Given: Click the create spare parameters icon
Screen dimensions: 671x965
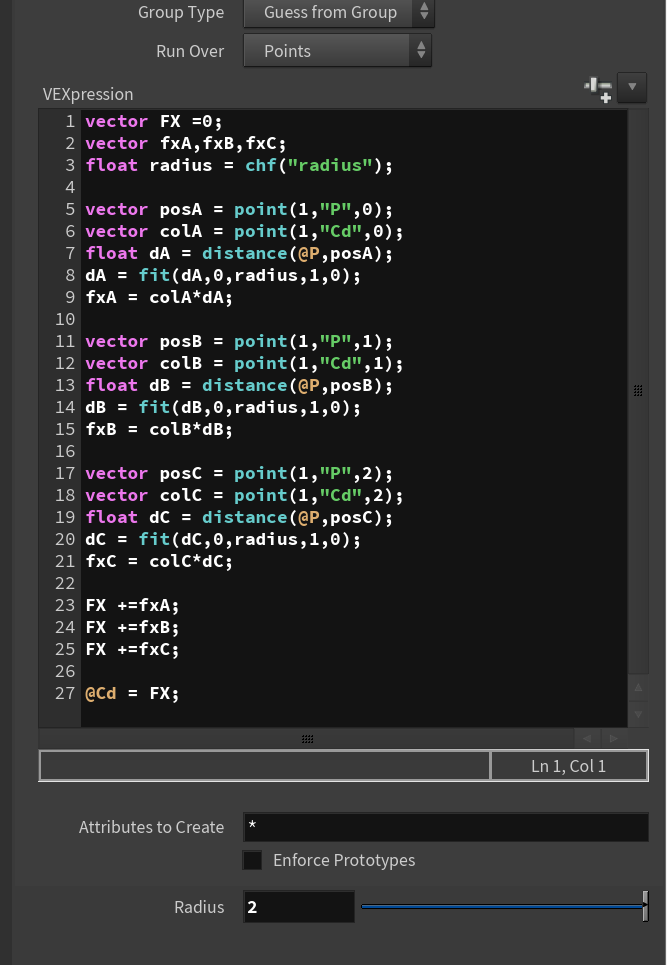Looking at the screenshot, I should click(x=598, y=89).
